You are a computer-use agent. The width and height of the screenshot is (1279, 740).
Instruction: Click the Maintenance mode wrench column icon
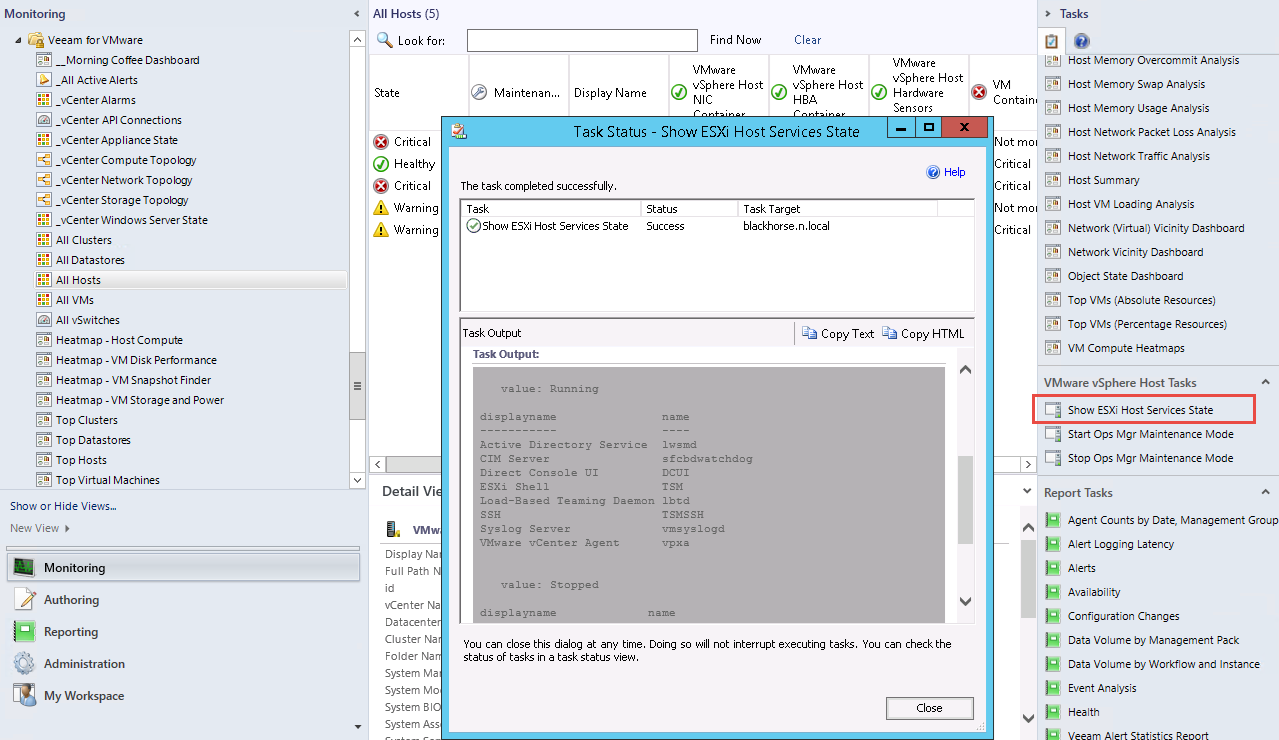(479, 93)
